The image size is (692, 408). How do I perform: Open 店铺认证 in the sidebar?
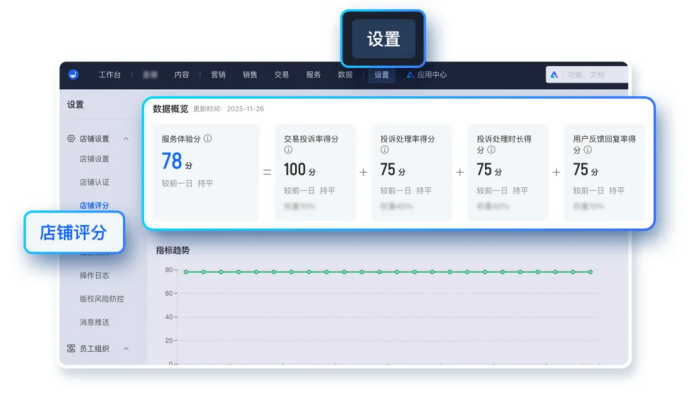[94, 182]
